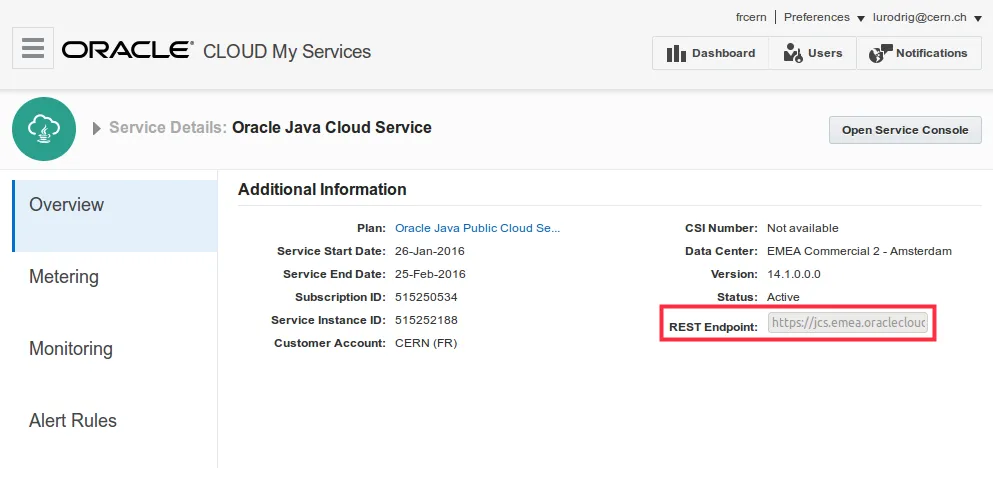Click the Customer Account: label

click(330, 343)
